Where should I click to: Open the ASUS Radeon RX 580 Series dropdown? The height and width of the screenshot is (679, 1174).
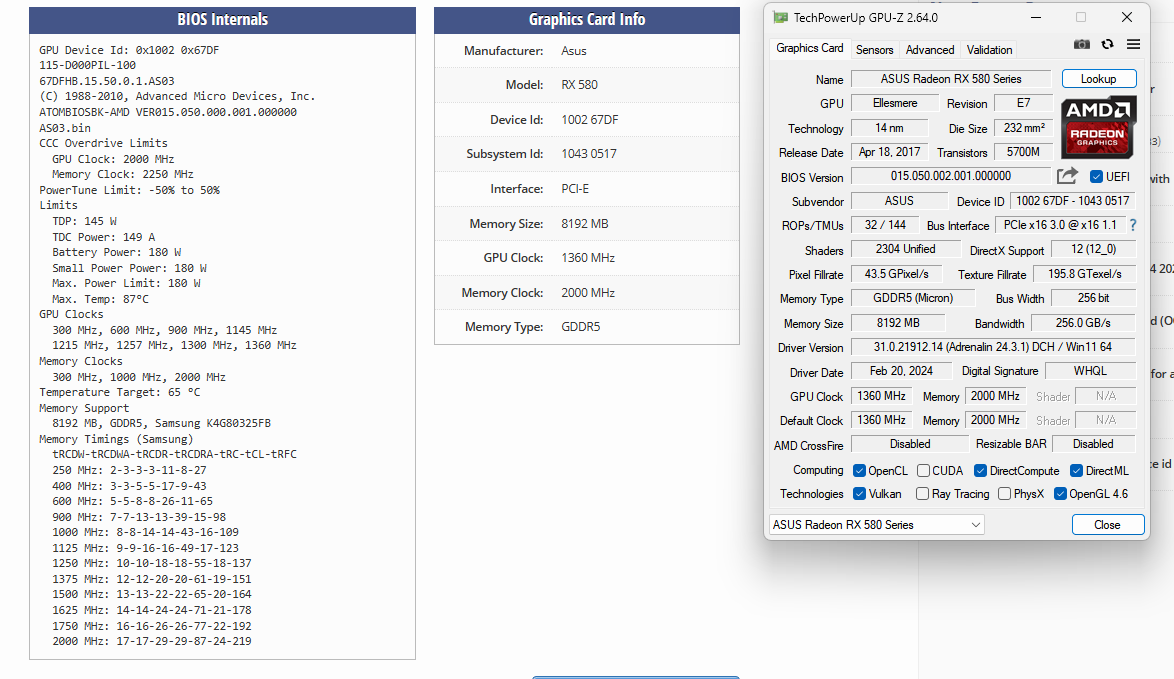pyautogui.click(x=877, y=525)
